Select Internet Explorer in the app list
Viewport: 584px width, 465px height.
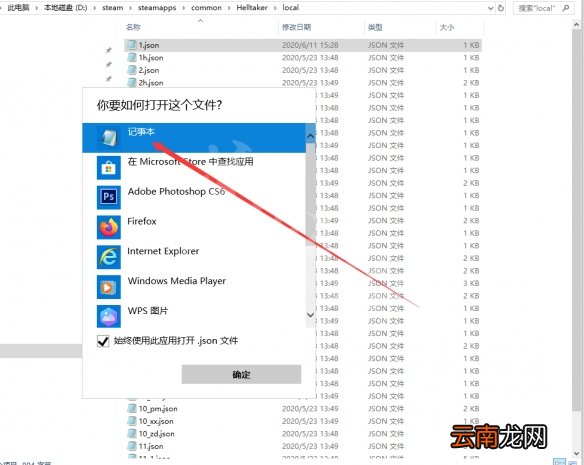[194, 257]
